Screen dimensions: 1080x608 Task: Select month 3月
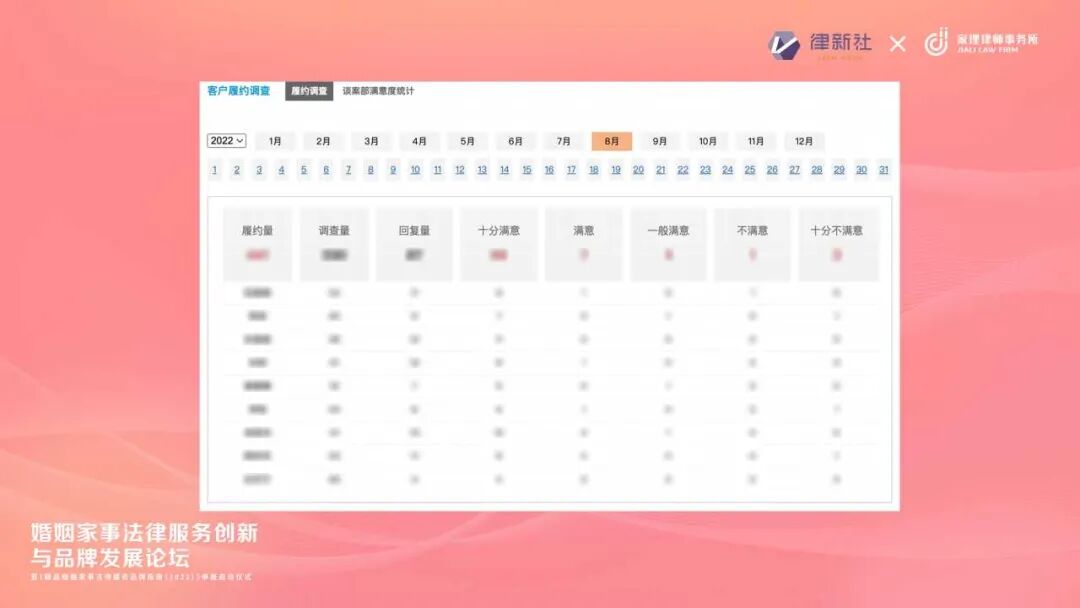point(371,141)
